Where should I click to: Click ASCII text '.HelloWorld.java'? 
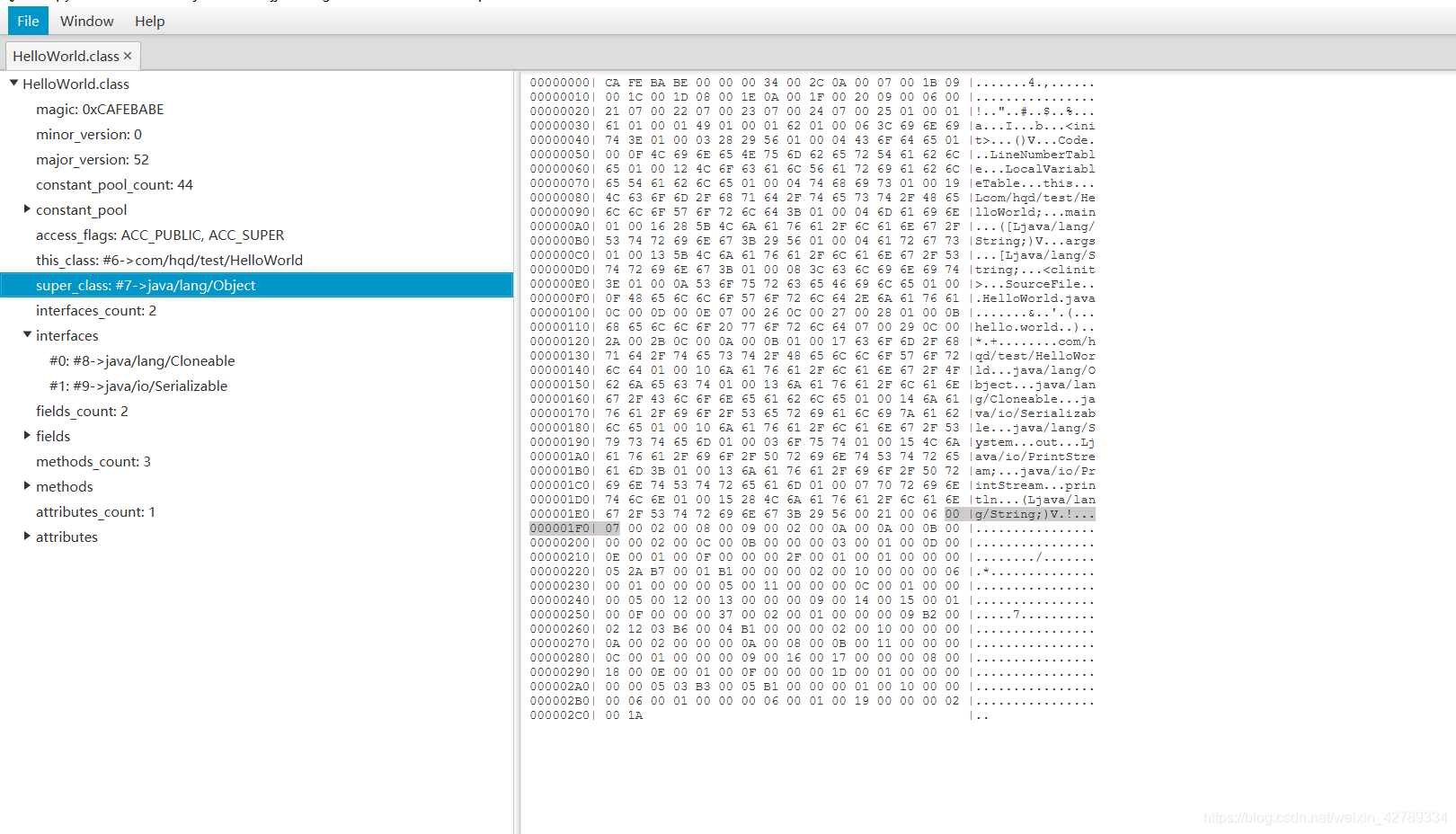(1035, 298)
